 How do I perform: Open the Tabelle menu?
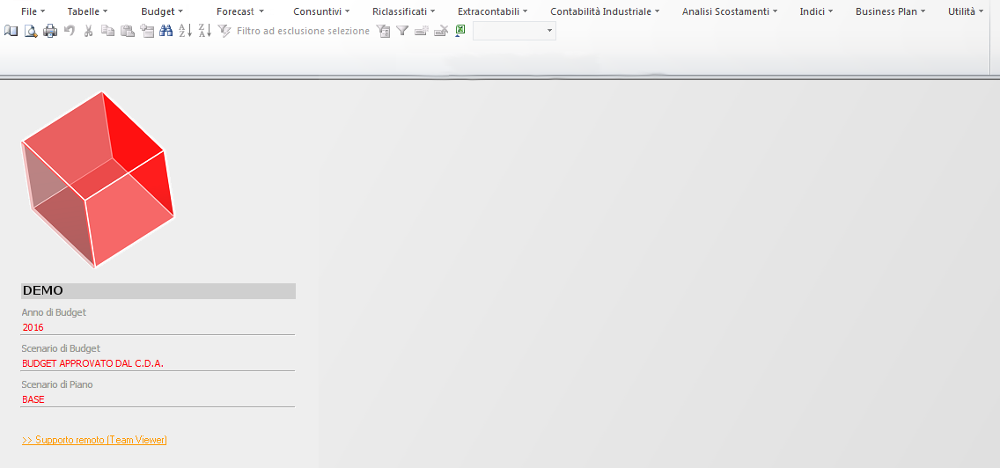(x=87, y=11)
